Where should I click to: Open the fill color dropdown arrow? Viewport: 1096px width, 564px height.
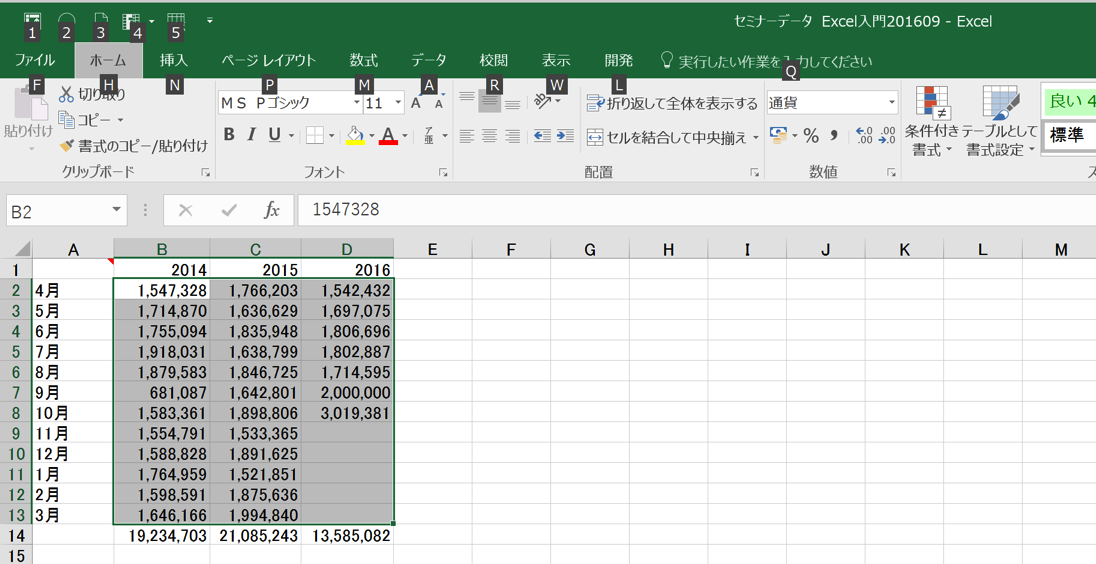click(372, 136)
